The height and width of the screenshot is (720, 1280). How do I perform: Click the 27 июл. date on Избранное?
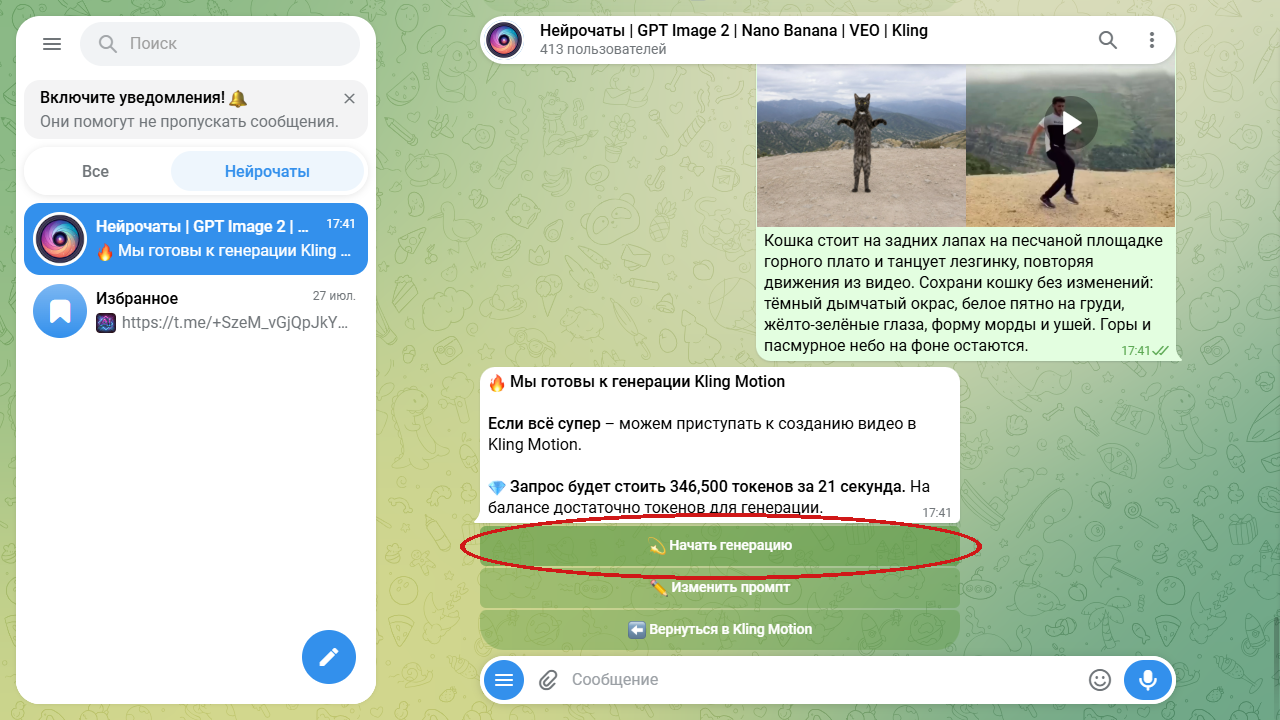[x=334, y=296]
